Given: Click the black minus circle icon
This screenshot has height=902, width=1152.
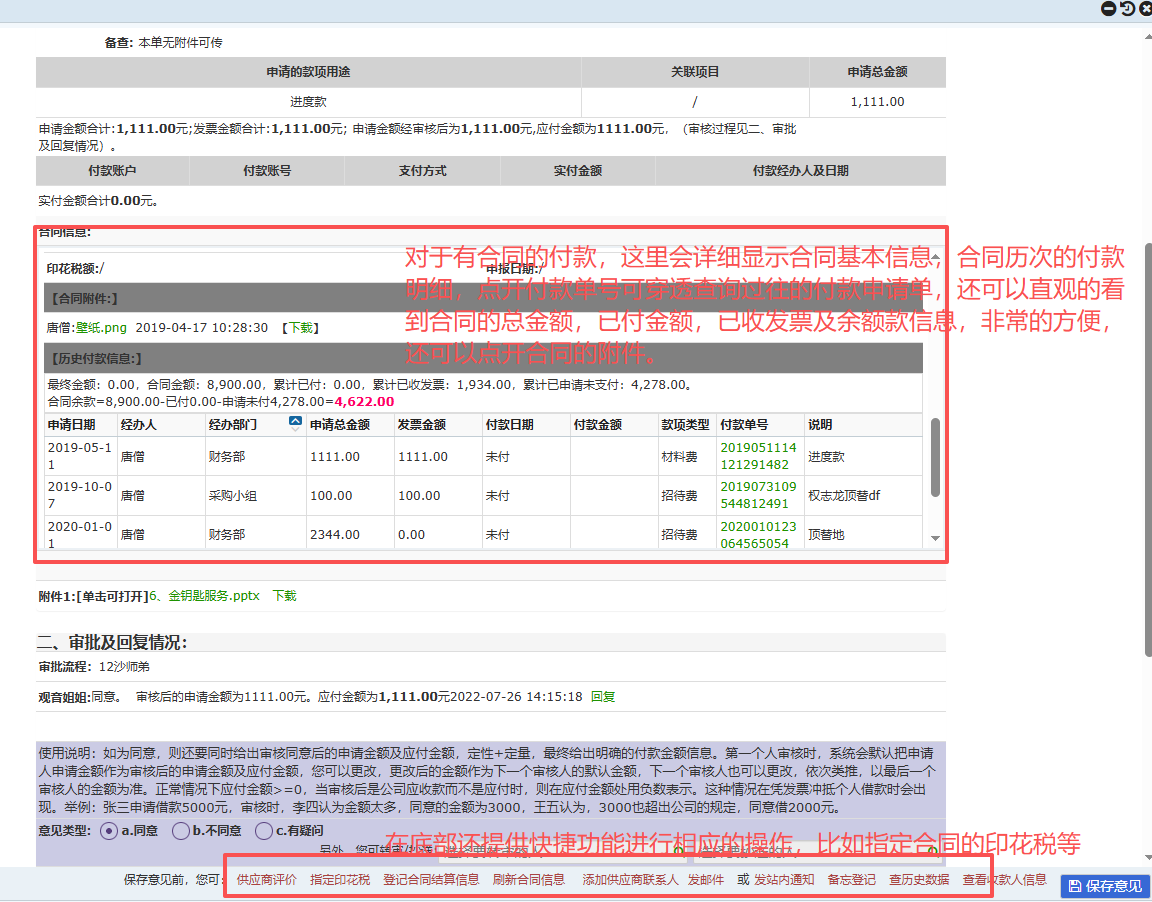Looking at the screenshot, I should click(1108, 9).
